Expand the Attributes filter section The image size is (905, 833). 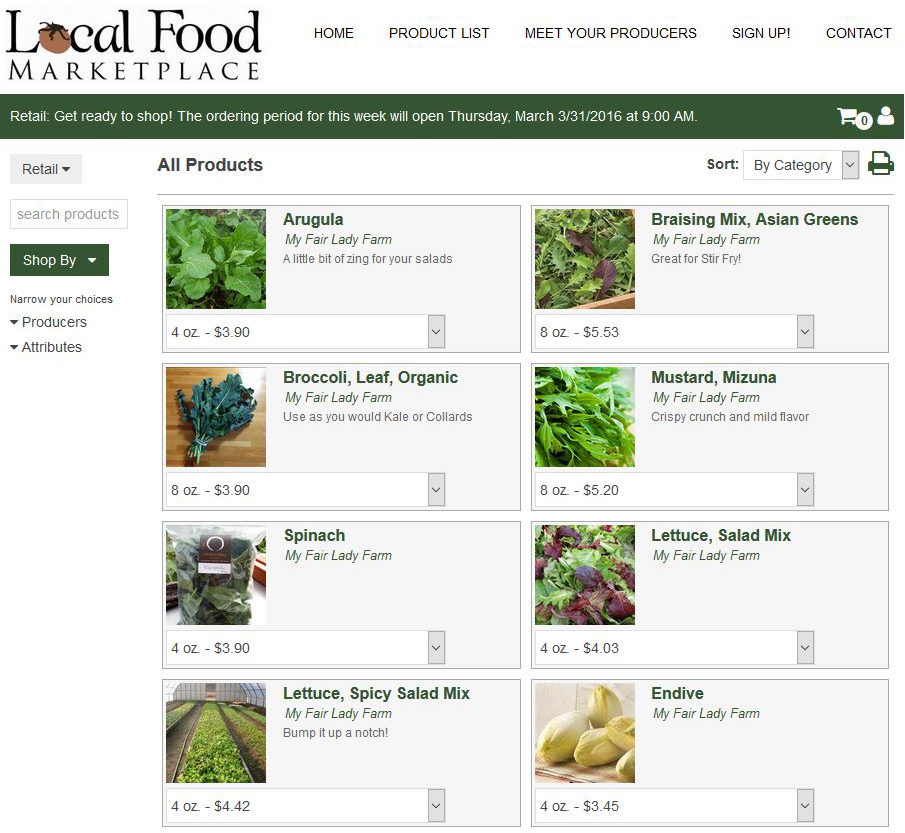coord(46,348)
